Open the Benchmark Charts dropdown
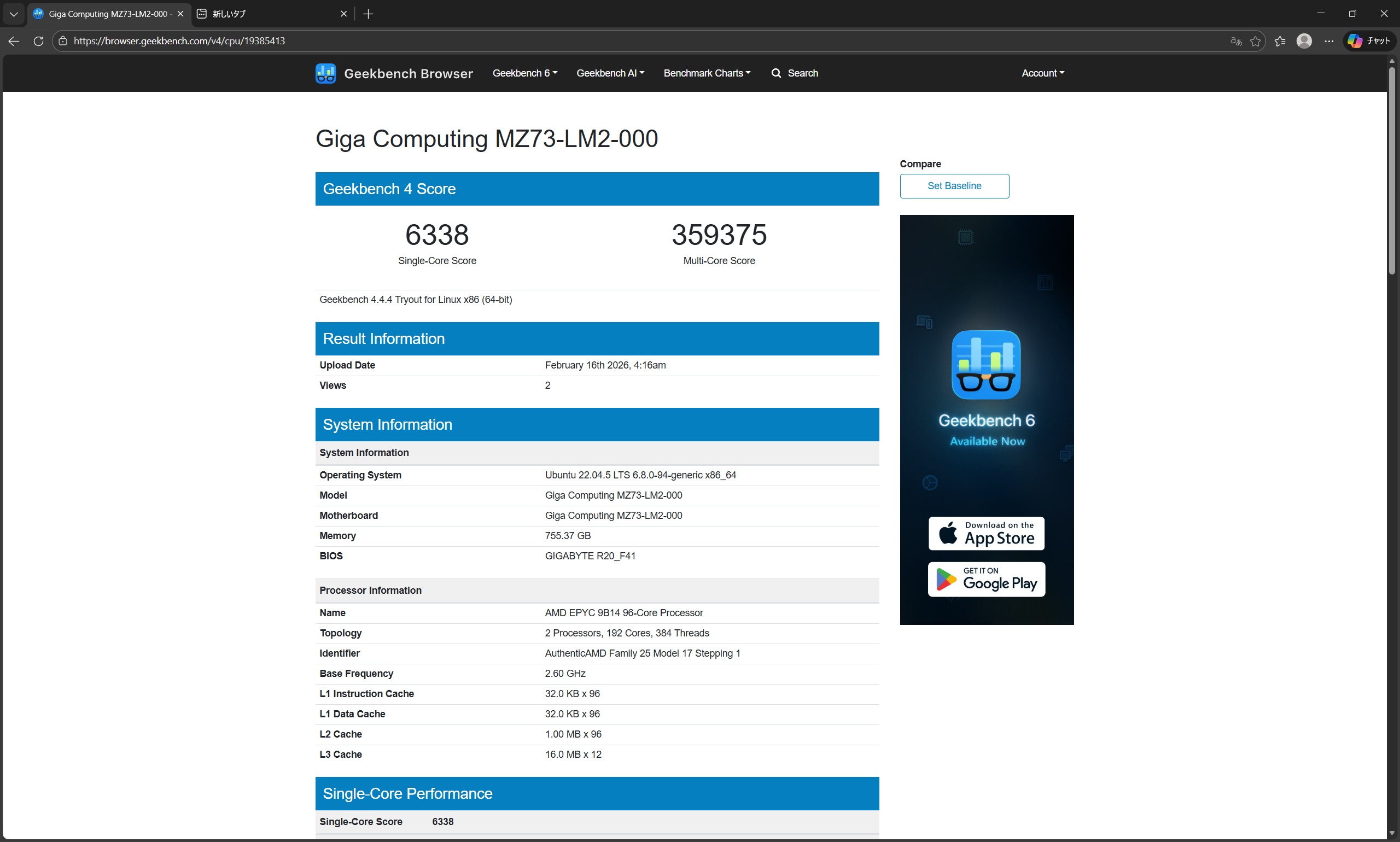1400x842 pixels. tap(707, 73)
